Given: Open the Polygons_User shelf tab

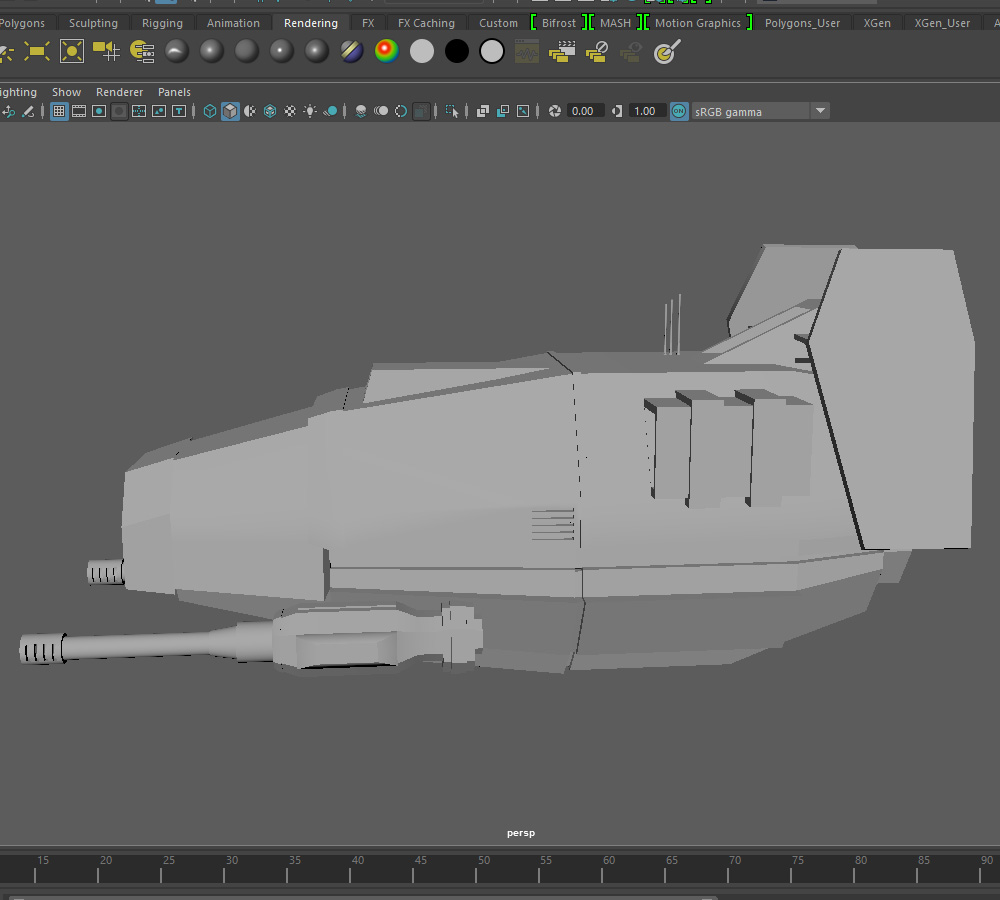Looking at the screenshot, I should pos(802,23).
